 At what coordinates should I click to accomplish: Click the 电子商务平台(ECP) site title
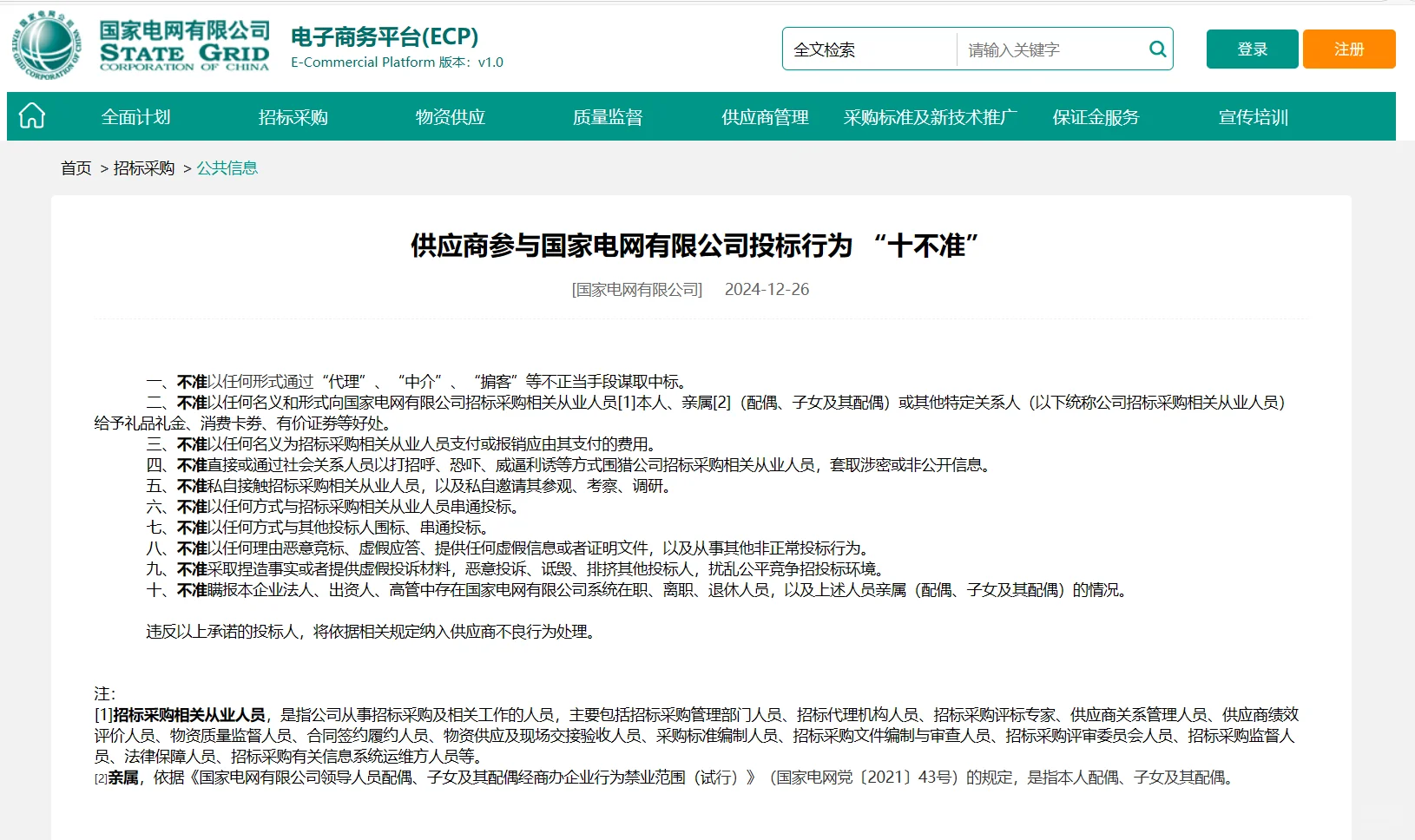pyautogui.click(x=385, y=37)
